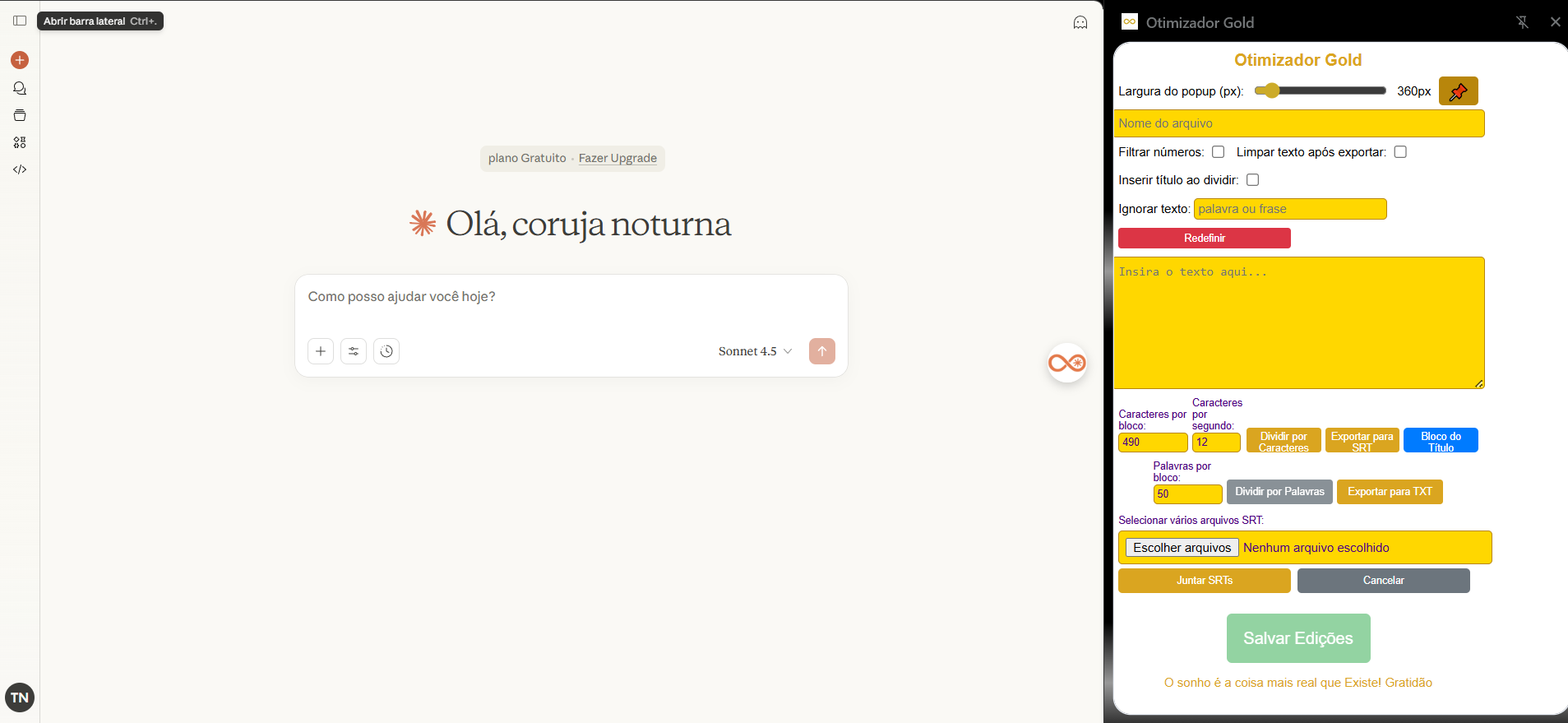Click the code brackets icon in sidebar
The width and height of the screenshot is (1568, 723).
pos(20,169)
